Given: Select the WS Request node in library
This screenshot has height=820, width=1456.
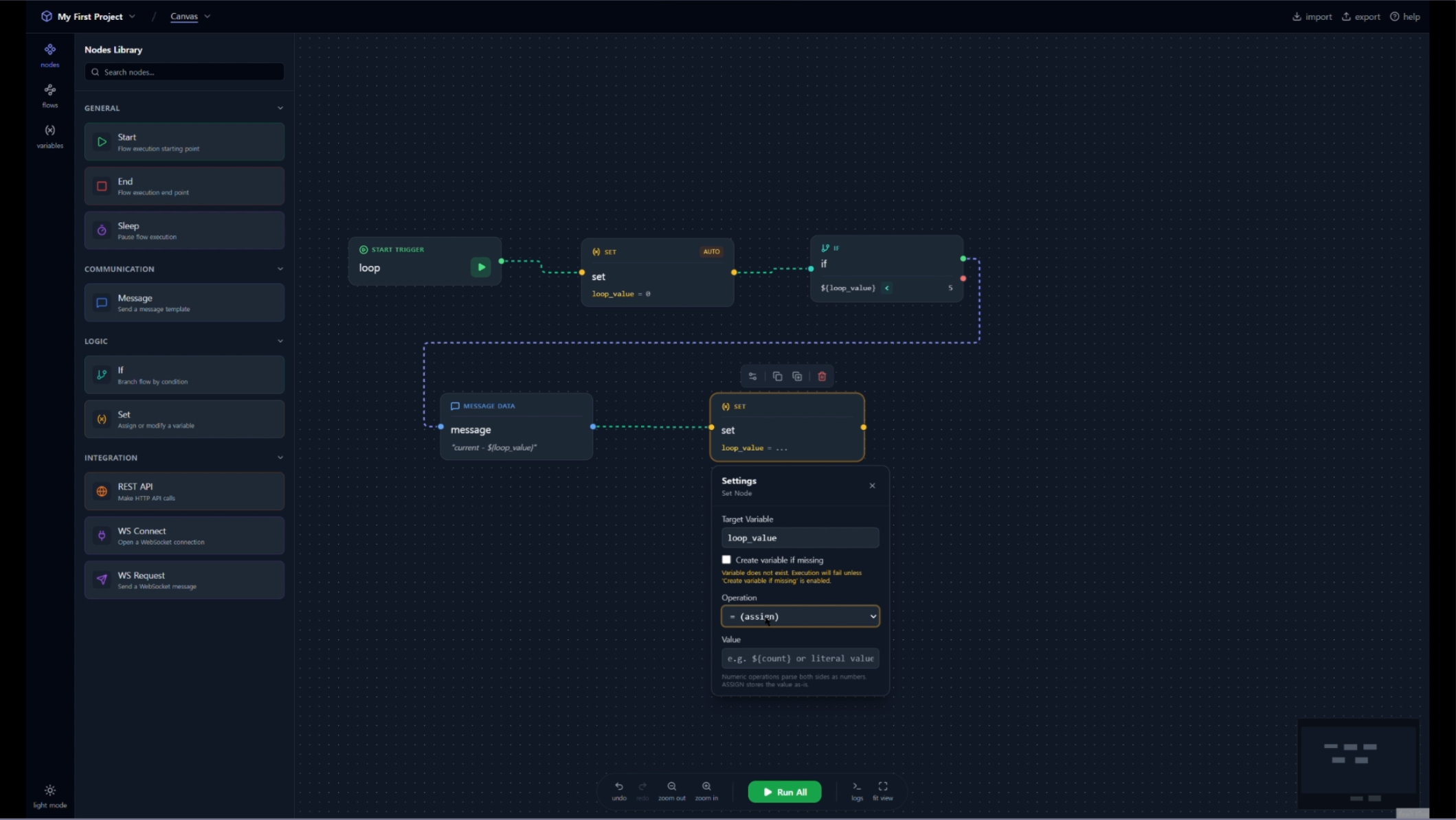Looking at the screenshot, I should click(x=184, y=580).
